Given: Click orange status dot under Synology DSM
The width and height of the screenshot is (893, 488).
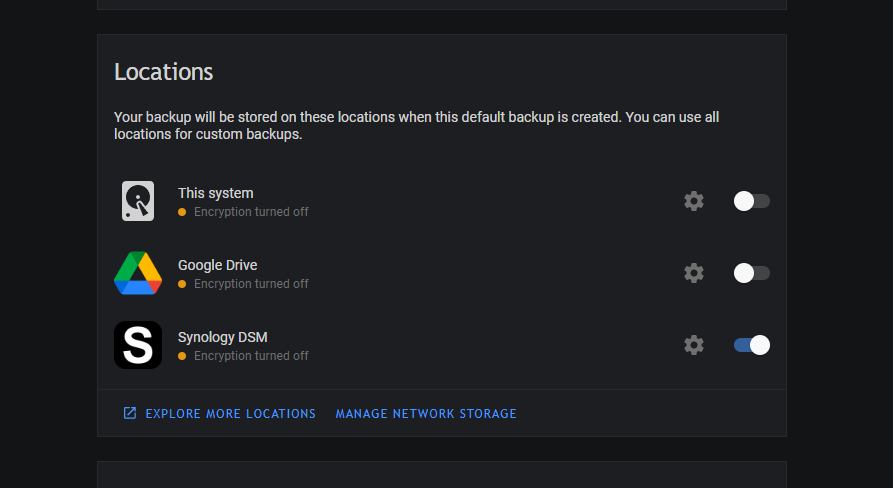Looking at the screenshot, I should (182, 356).
